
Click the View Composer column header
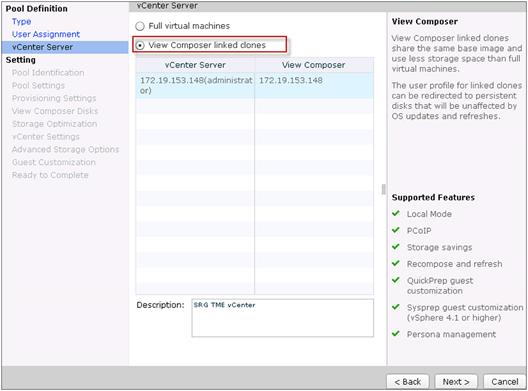[x=314, y=65]
